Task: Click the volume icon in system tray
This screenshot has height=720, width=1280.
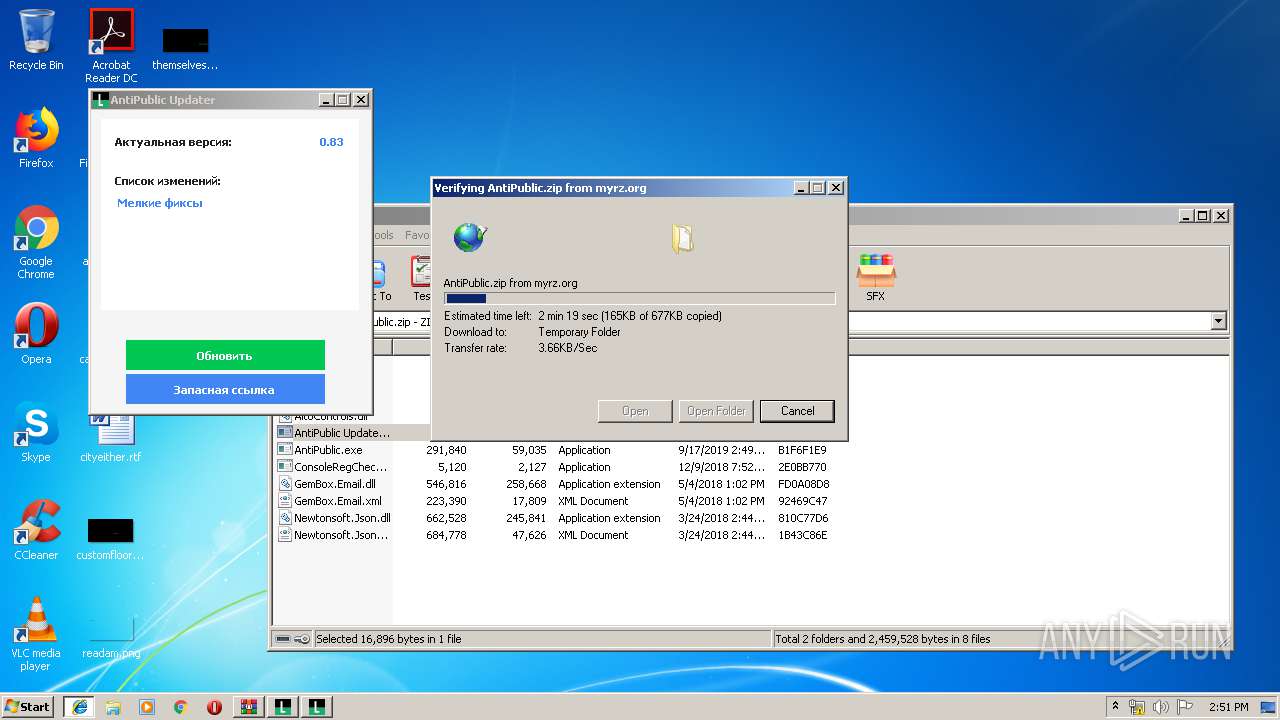Action: [x=1160, y=707]
